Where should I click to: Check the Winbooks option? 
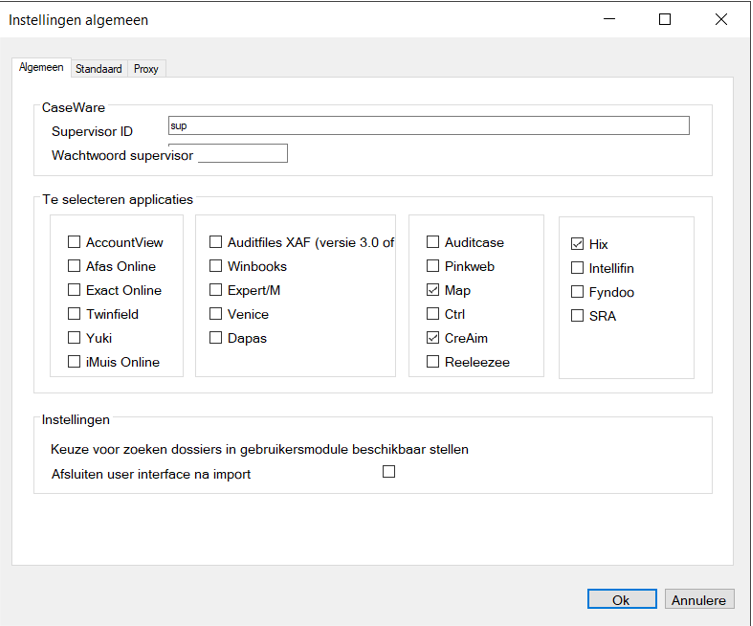pyautogui.click(x=216, y=265)
